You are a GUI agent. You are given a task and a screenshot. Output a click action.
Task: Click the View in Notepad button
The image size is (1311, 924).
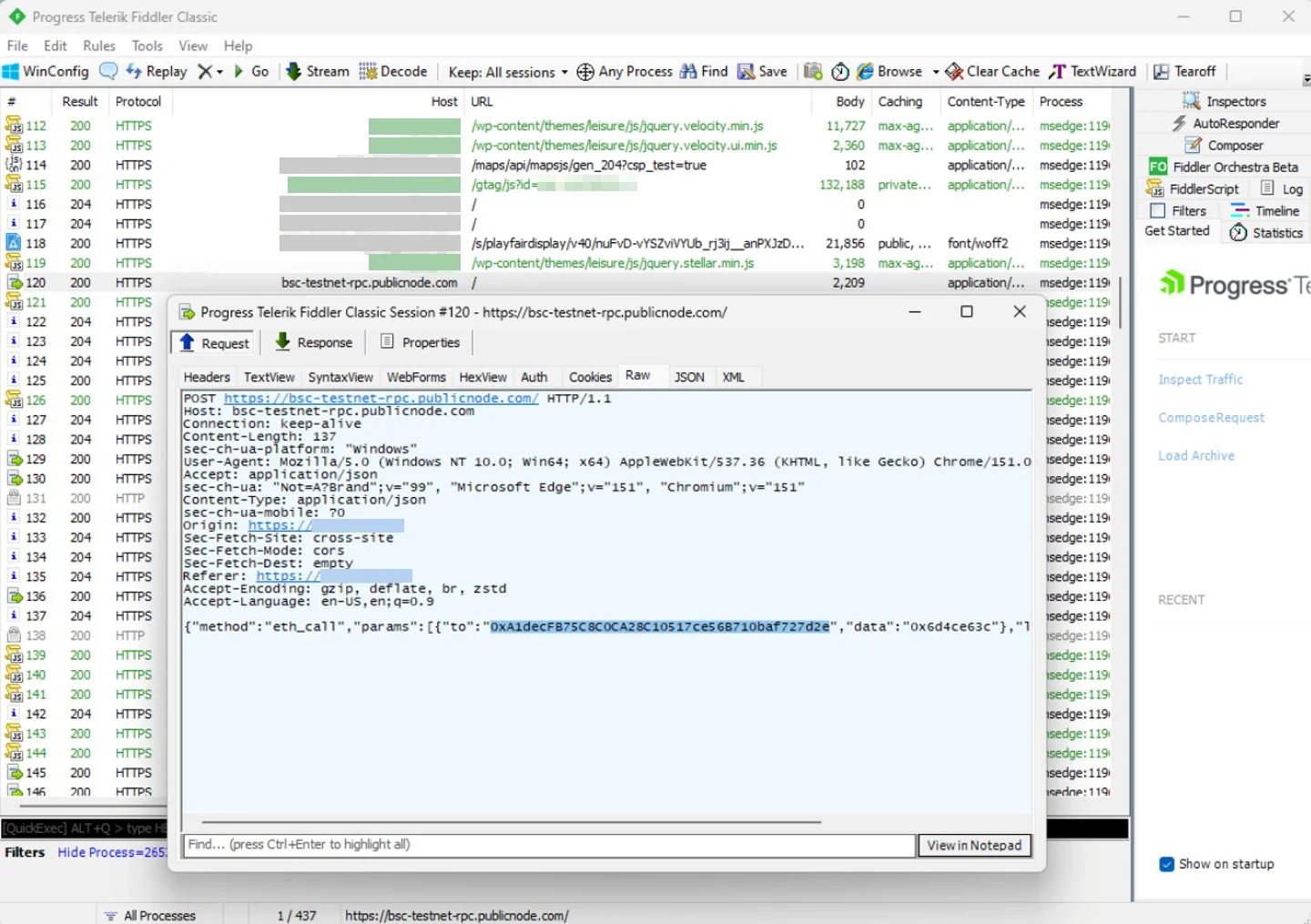click(x=974, y=846)
